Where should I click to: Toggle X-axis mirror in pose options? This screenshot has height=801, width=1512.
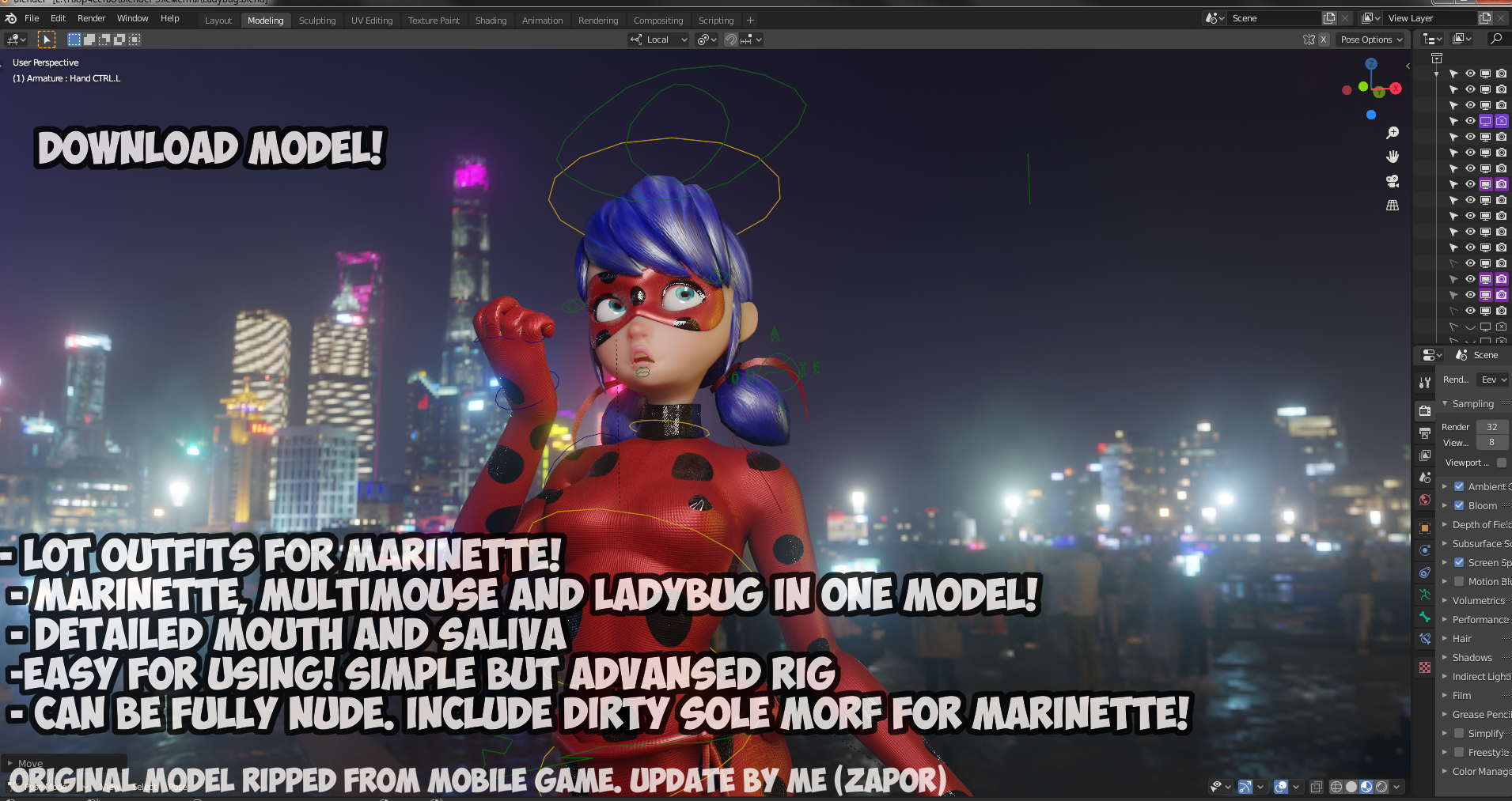tap(1323, 40)
